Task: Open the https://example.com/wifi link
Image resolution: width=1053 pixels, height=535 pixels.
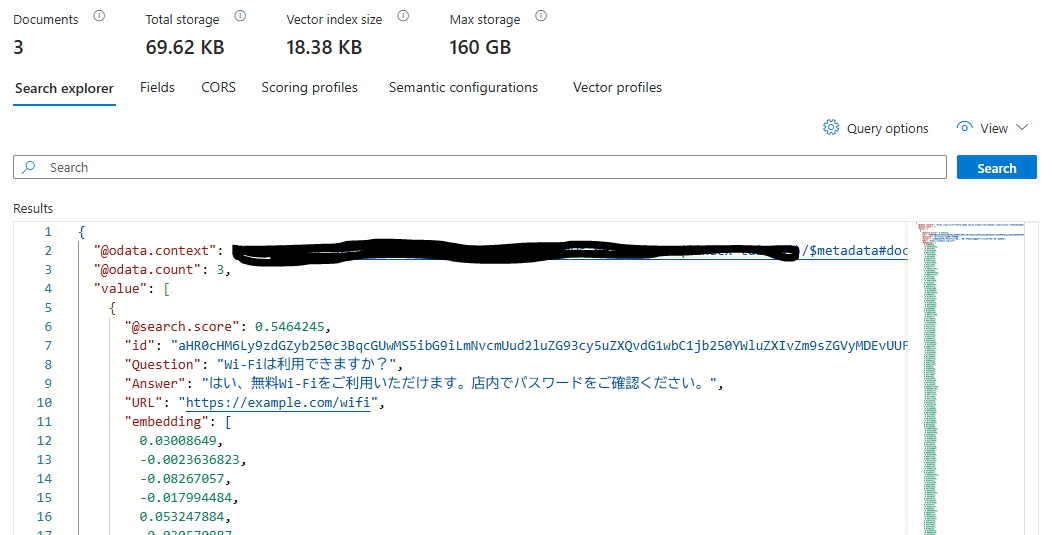Action: coord(278,403)
